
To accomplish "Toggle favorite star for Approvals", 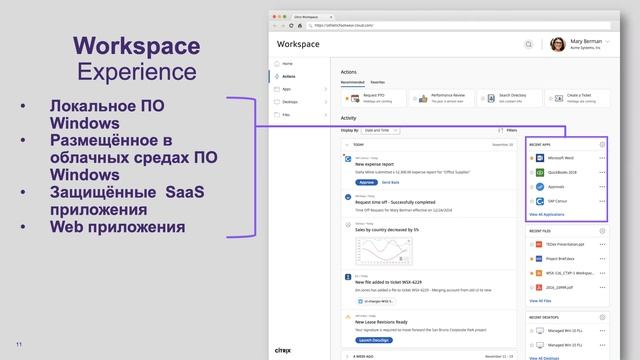I will (531, 187).
